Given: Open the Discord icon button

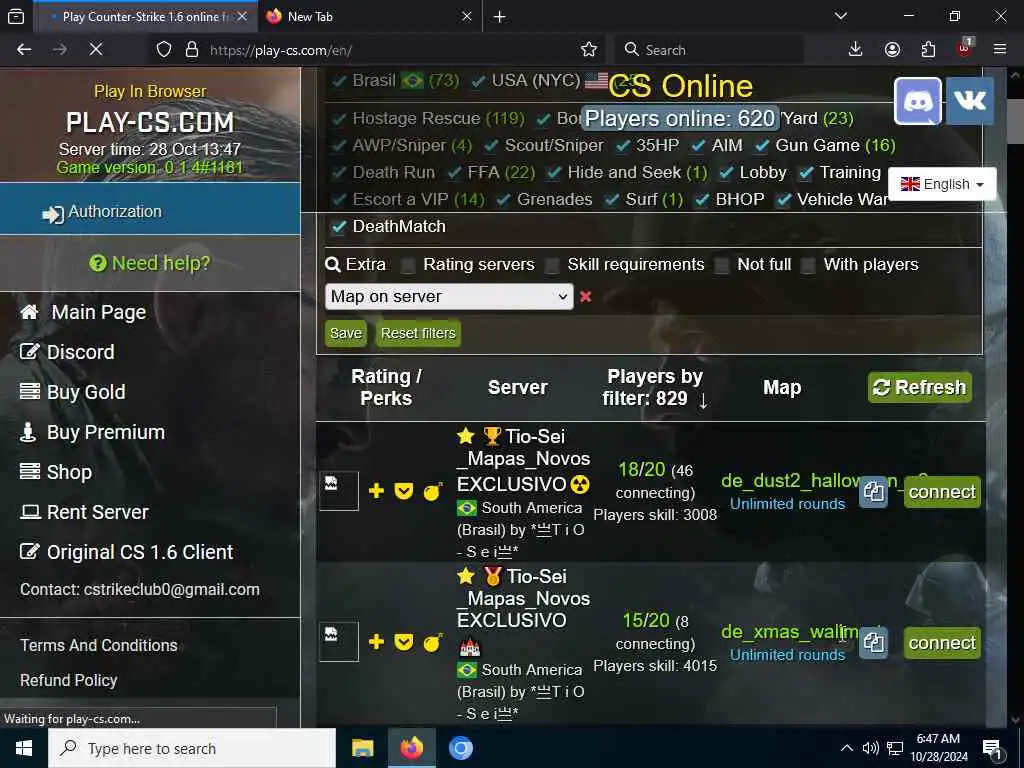Looking at the screenshot, I should (918, 101).
